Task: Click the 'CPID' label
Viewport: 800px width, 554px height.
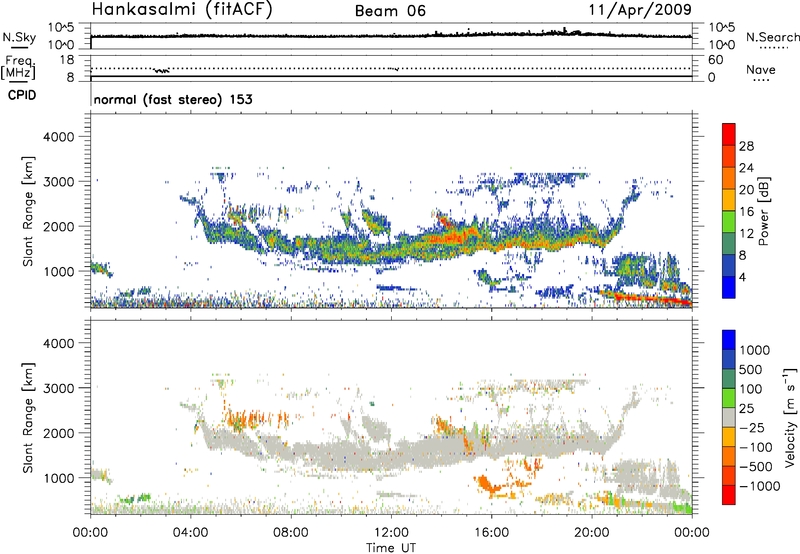Action: point(22,95)
